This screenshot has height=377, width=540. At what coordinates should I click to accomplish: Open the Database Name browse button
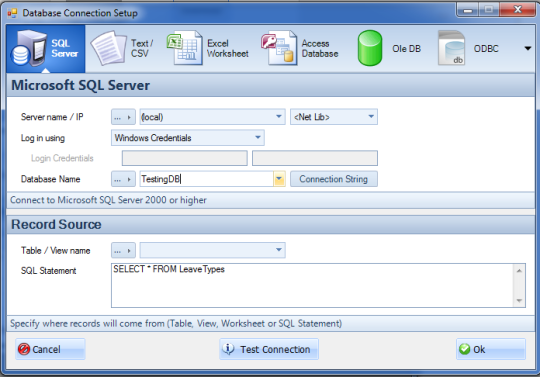pos(123,179)
